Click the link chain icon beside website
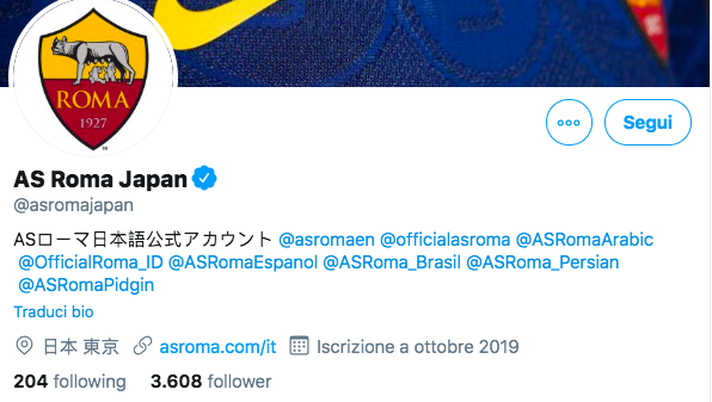Screen dimensions: 712x402 pos(142,347)
